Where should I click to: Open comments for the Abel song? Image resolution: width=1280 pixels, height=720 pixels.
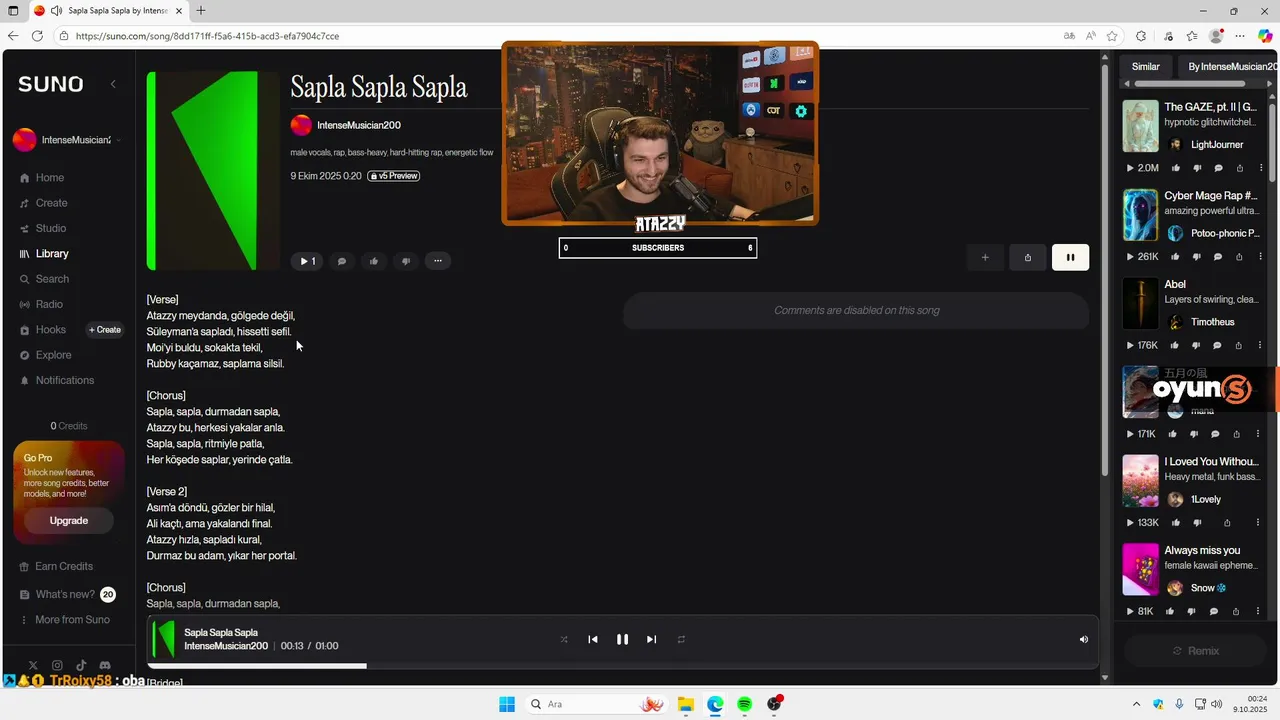tap(1217, 345)
